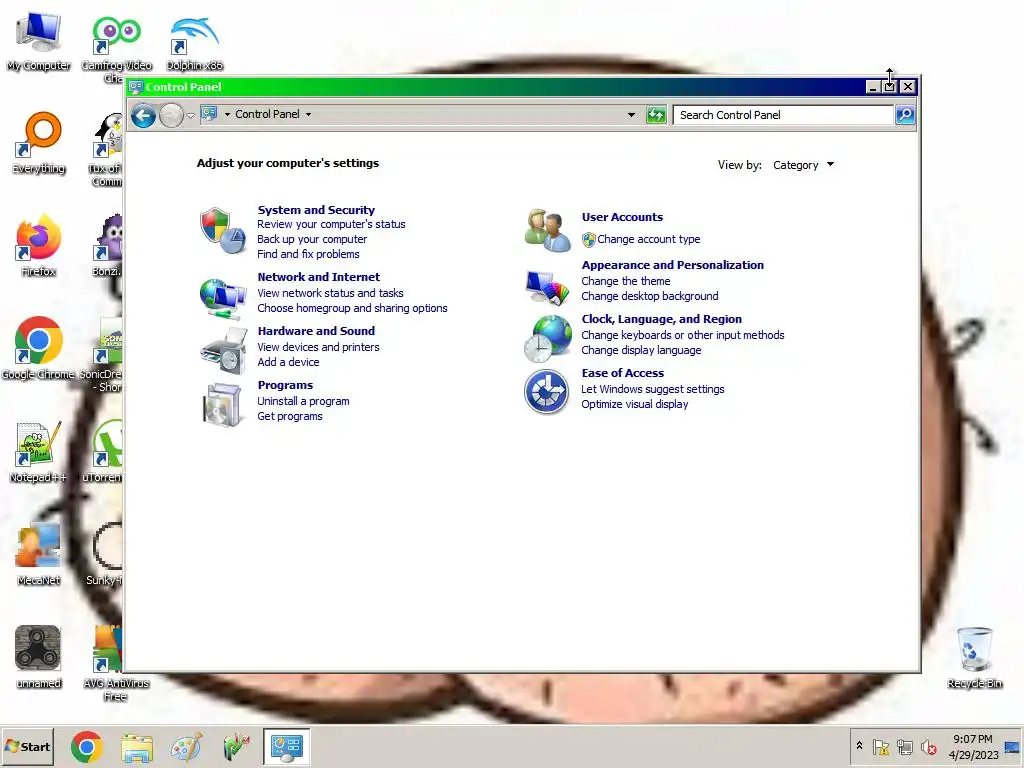
Task: Open Clock, Language, and Region globe icon
Action: pyautogui.click(x=547, y=338)
